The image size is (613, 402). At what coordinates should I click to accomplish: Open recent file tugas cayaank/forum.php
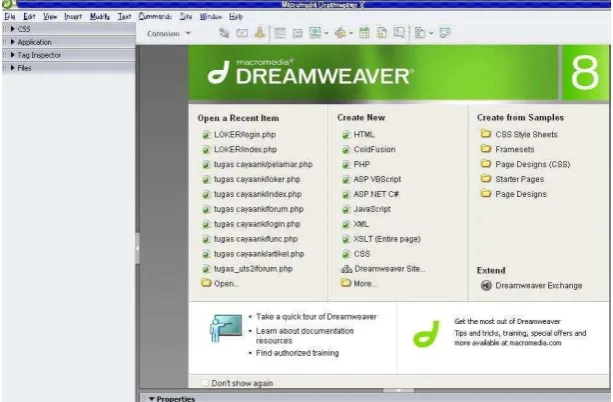[258, 209]
